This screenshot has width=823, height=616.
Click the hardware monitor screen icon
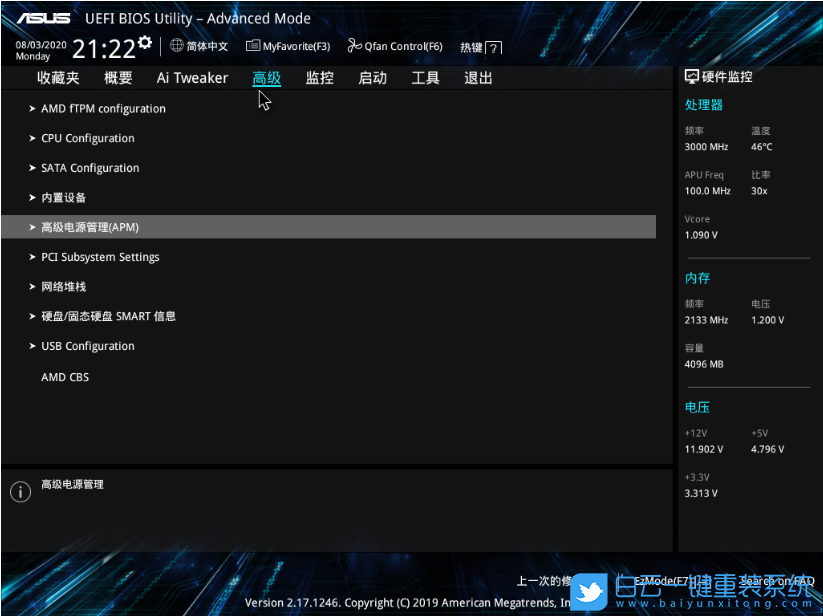pyautogui.click(x=691, y=77)
